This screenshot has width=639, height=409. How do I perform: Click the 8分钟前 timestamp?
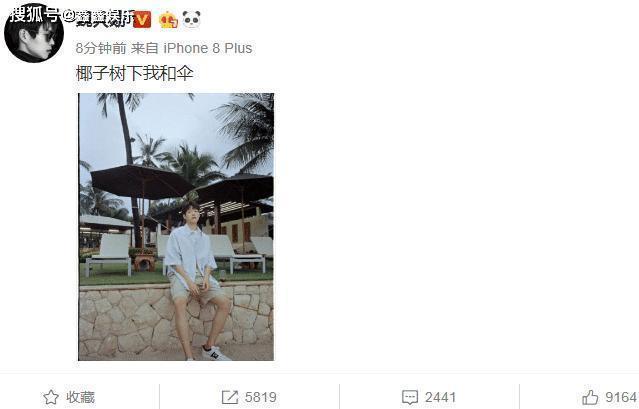coord(101,48)
